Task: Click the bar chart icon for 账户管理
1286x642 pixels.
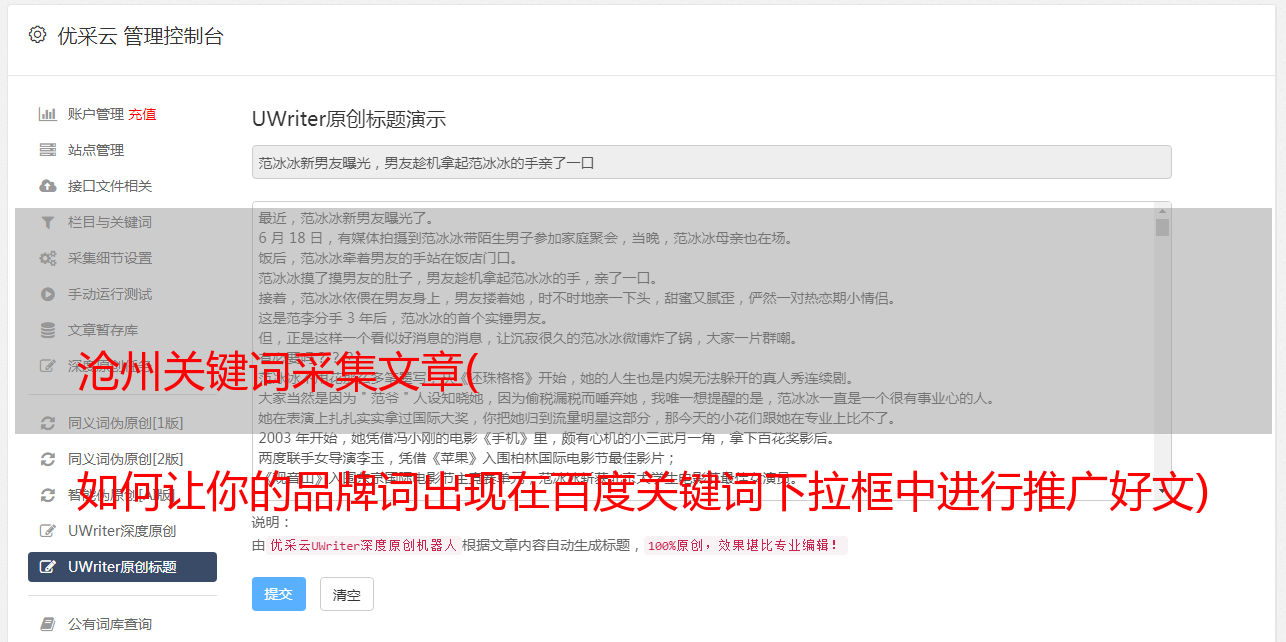Action: click(x=47, y=114)
